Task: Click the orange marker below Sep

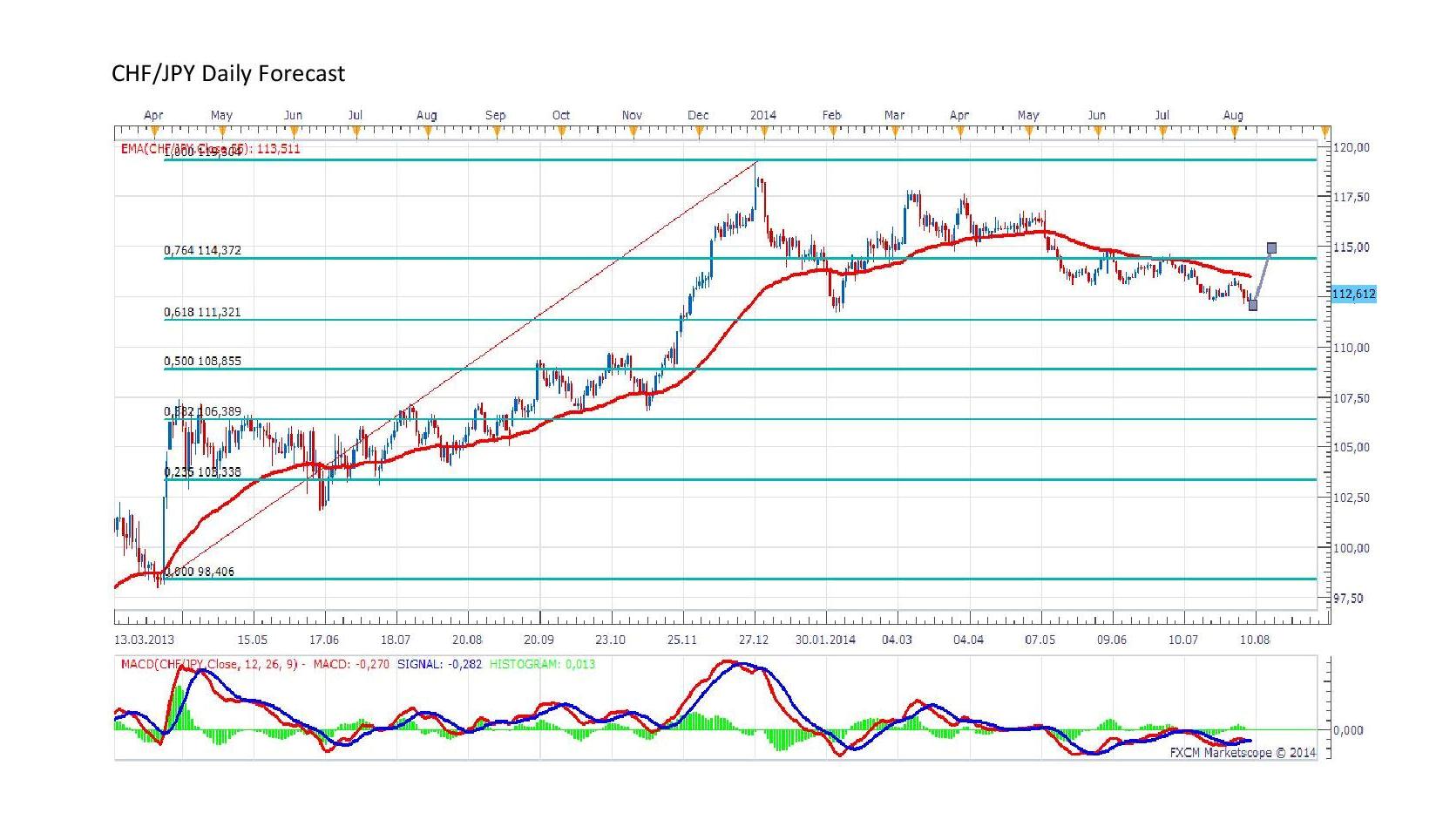Action: coord(496,132)
